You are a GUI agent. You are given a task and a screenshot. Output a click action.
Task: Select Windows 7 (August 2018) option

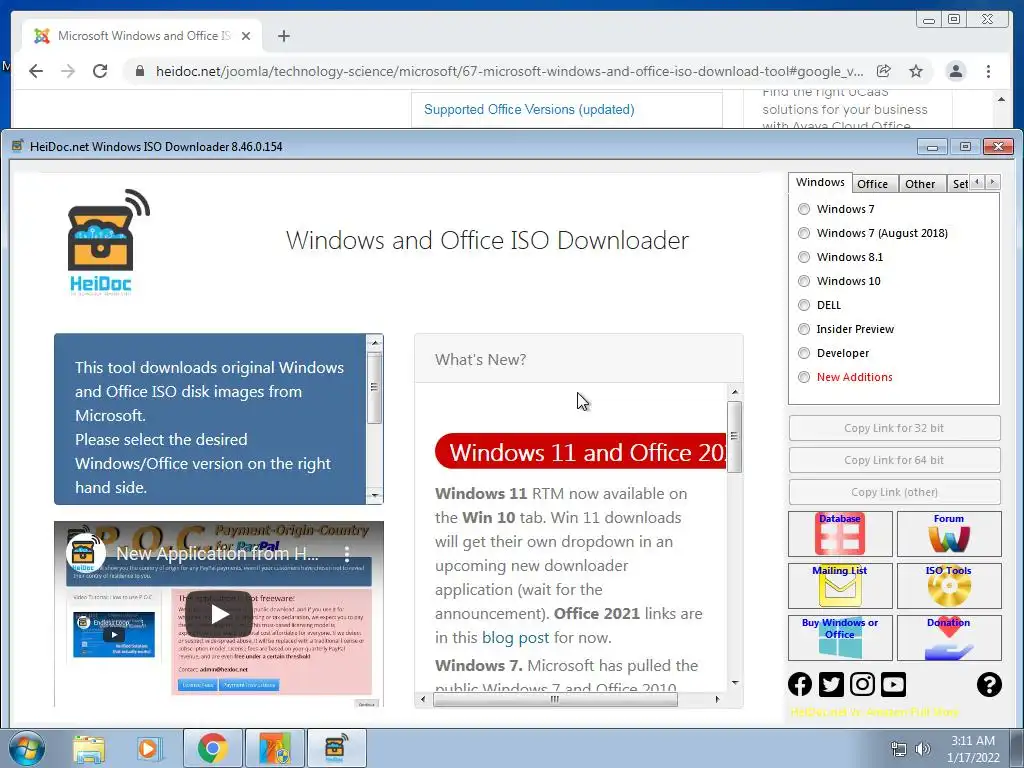pos(804,233)
